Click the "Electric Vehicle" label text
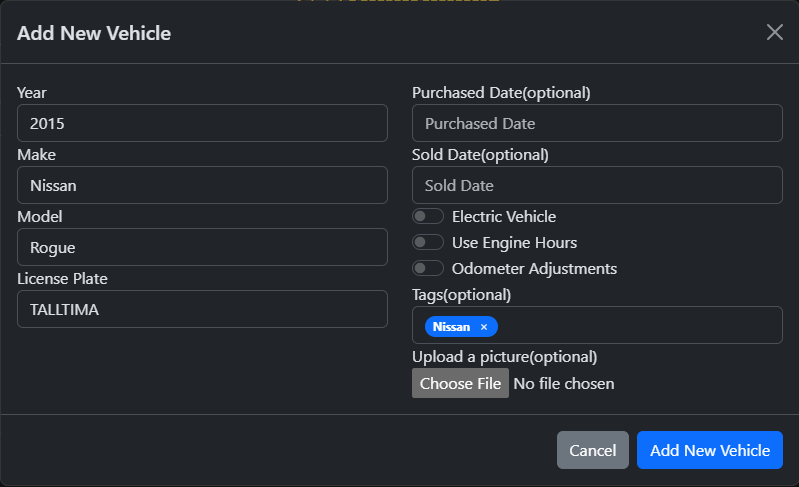The width and height of the screenshot is (799, 487). click(504, 216)
